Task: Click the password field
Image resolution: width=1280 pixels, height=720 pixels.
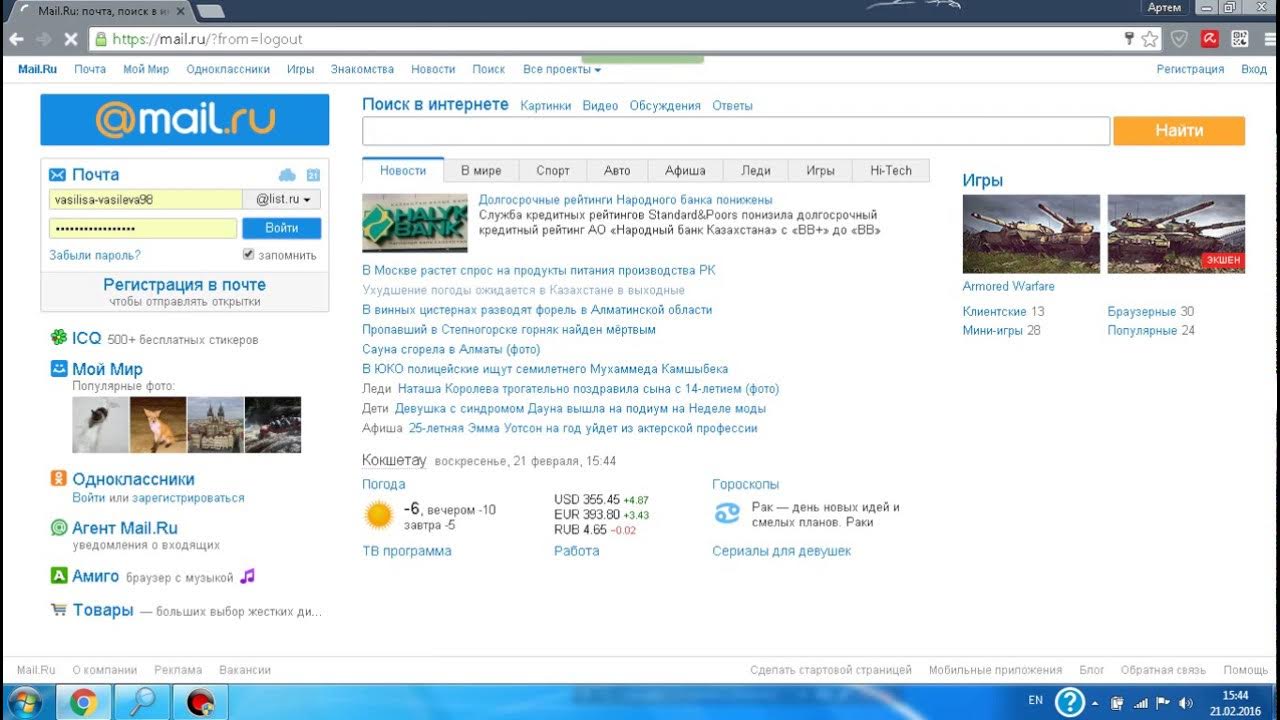Action: [x=143, y=228]
